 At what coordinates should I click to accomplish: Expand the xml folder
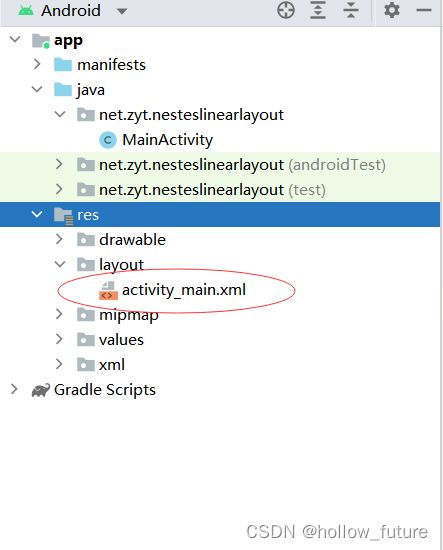click(x=59, y=364)
